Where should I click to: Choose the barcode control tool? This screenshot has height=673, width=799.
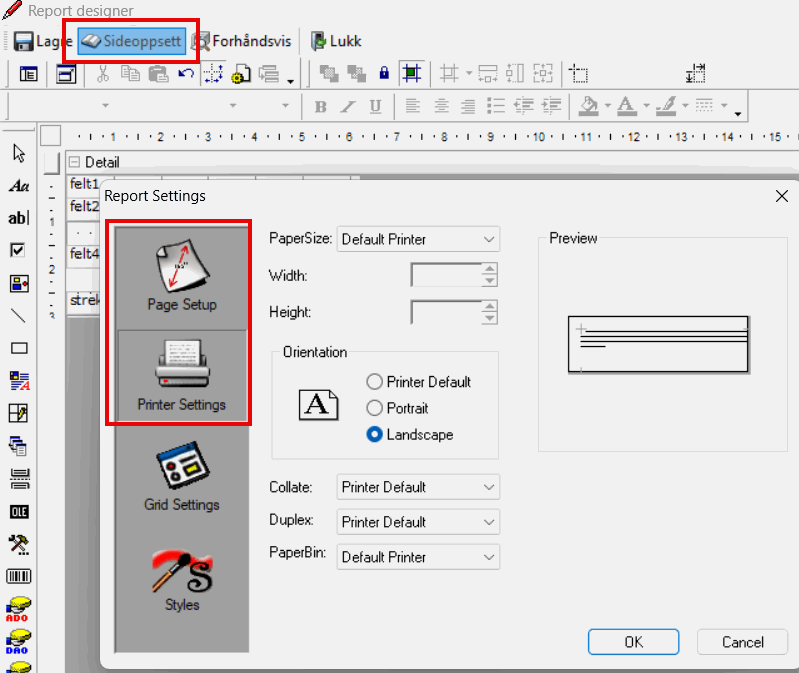(19, 576)
